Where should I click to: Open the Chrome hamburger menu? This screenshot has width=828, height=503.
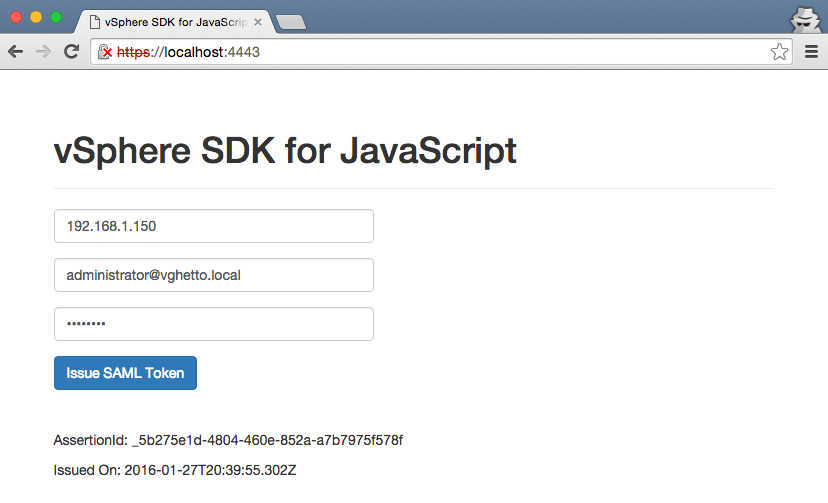pos(811,52)
